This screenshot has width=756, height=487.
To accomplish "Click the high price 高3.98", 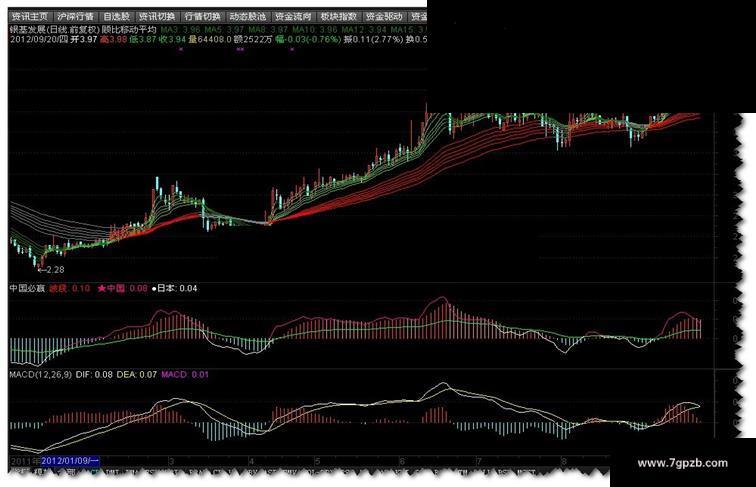I will coord(113,40).
